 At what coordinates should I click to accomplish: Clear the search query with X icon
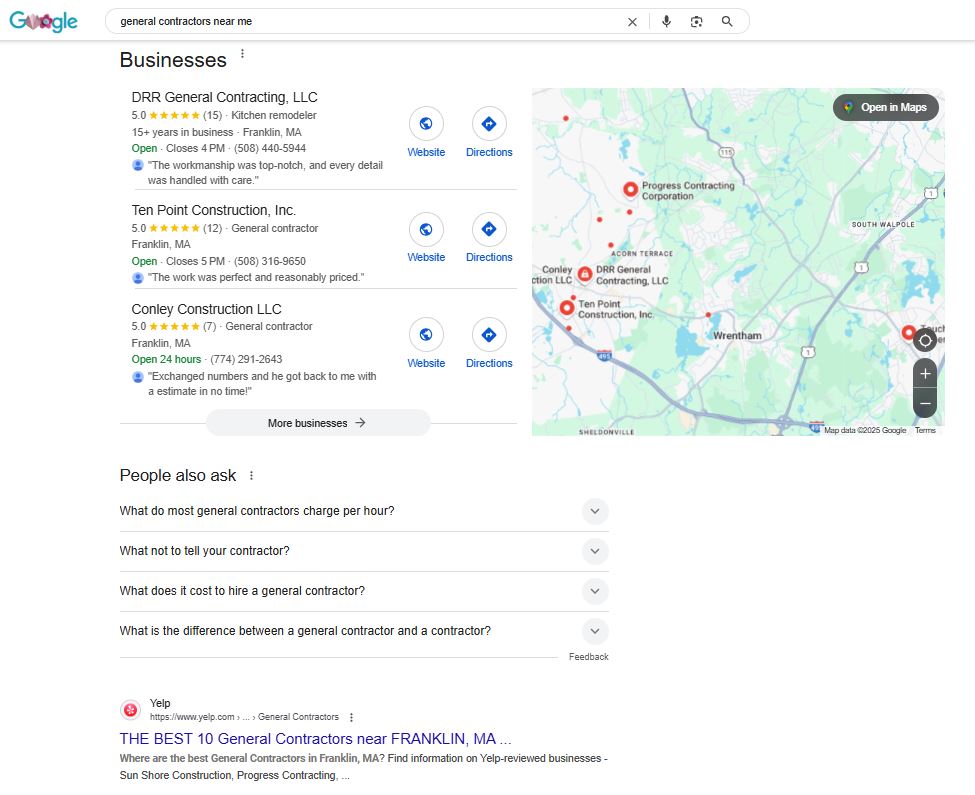tap(632, 22)
